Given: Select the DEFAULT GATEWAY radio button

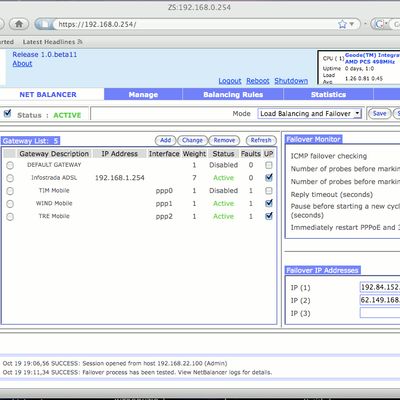Looking at the screenshot, I should click(10, 165).
